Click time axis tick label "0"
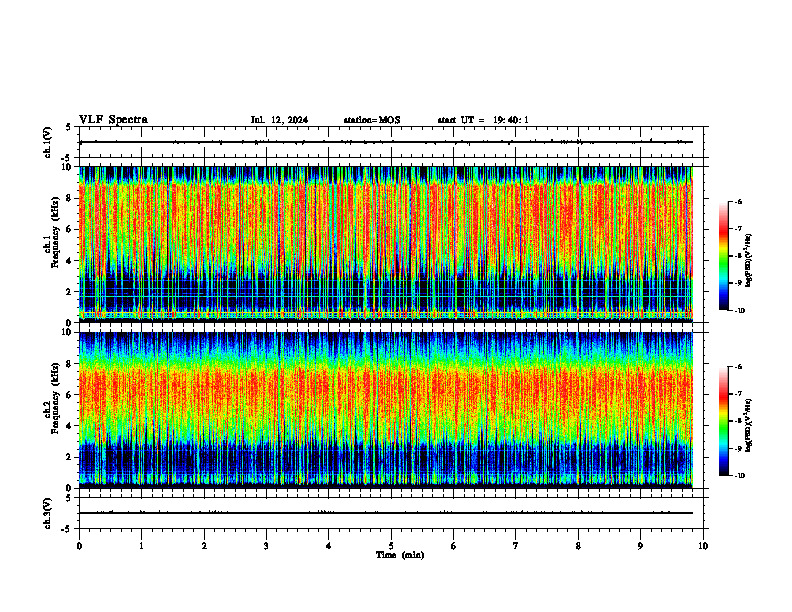 [79, 546]
